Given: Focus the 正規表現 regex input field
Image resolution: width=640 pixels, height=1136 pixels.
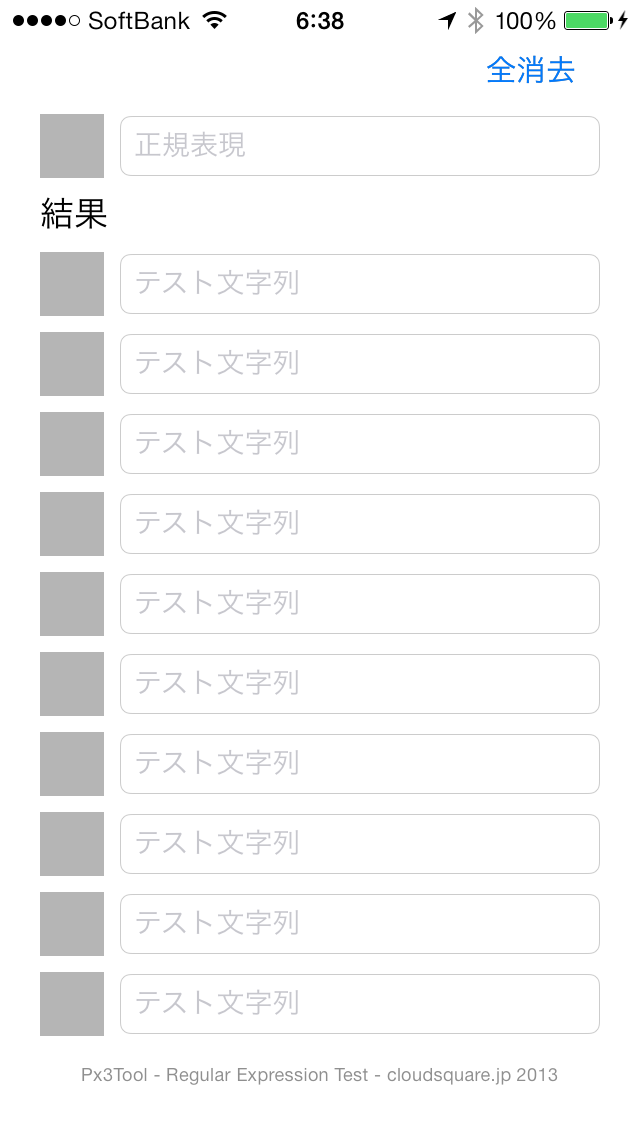Looking at the screenshot, I should [x=360, y=146].
